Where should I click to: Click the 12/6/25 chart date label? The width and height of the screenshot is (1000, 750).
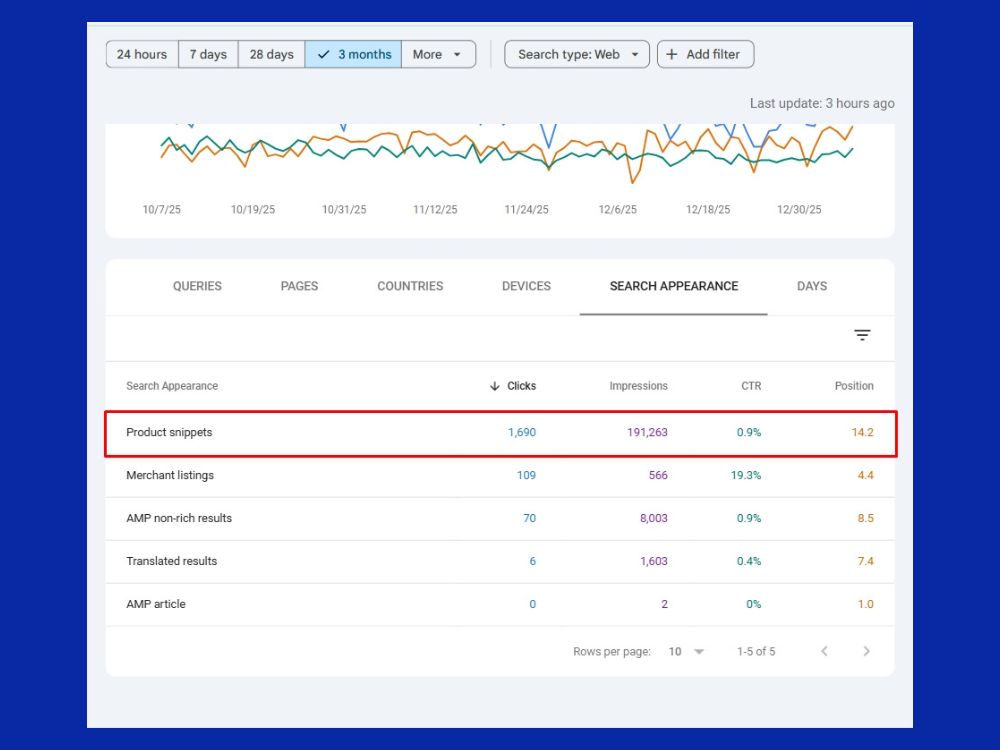pos(617,209)
